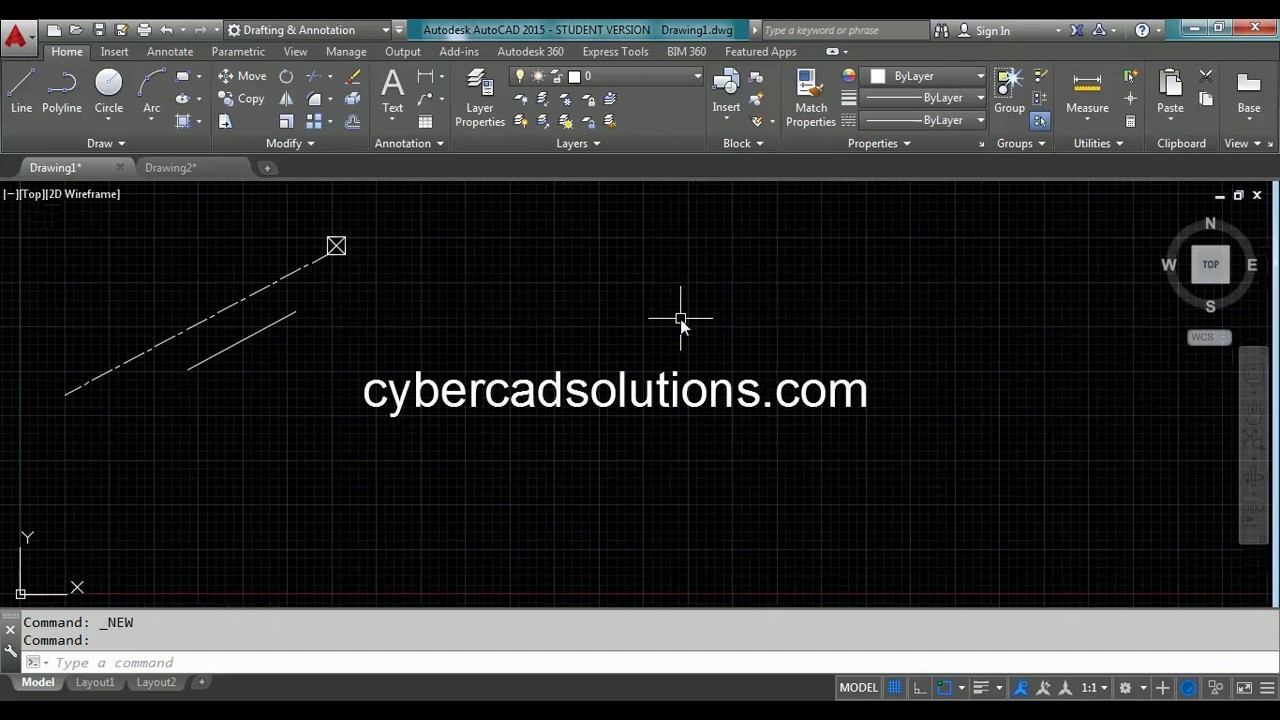The image size is (1280, 720).
Task: Select the Stretch tool icon
Action: [x=225, y=121]
